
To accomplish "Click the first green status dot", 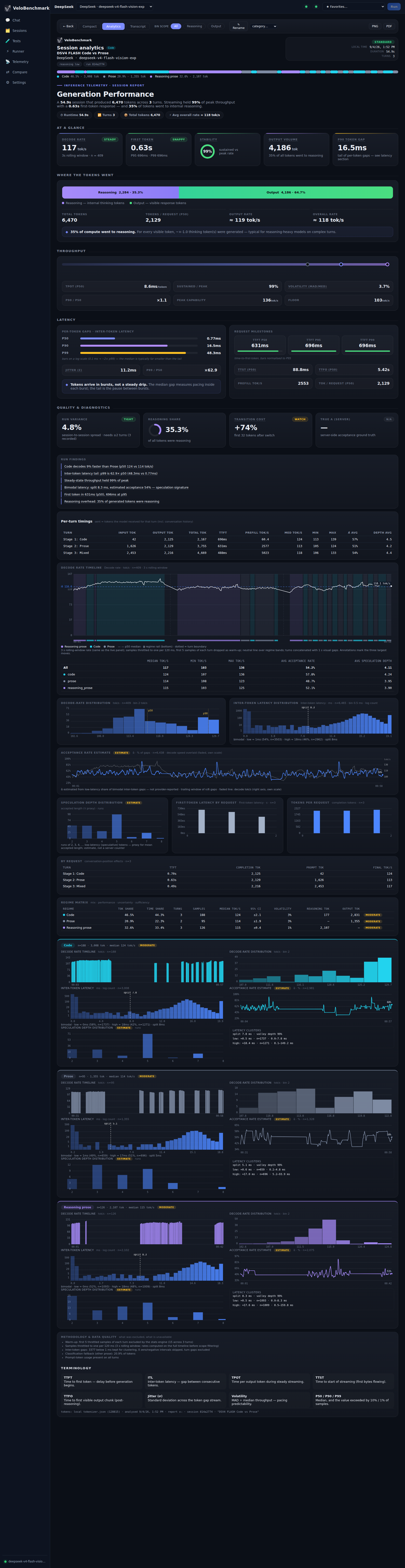I will [x=306, y=7].
